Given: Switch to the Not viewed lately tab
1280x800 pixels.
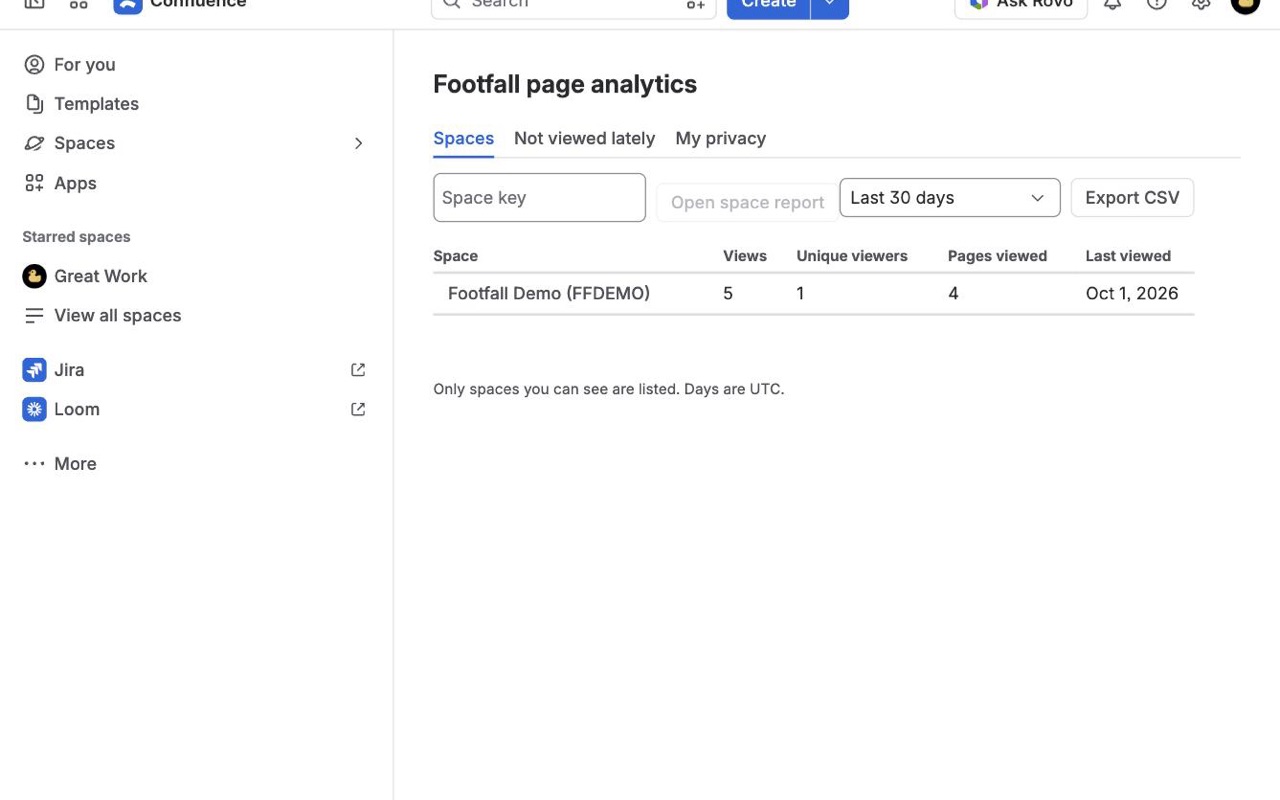Looking at the screenshot, I should point(584,138).
